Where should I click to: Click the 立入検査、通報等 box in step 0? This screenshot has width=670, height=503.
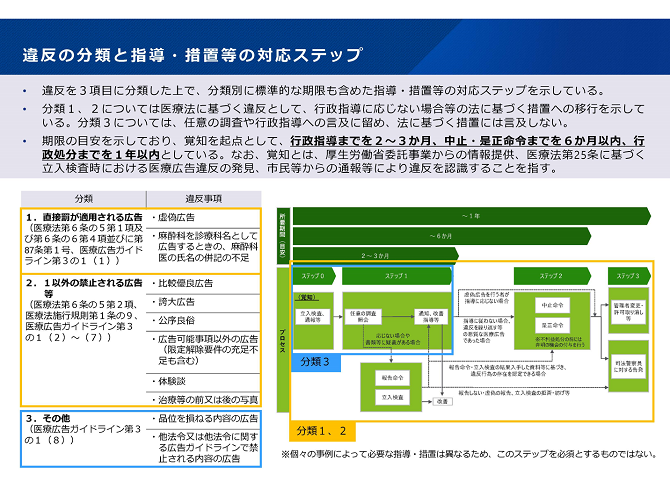tap(313, 317)
